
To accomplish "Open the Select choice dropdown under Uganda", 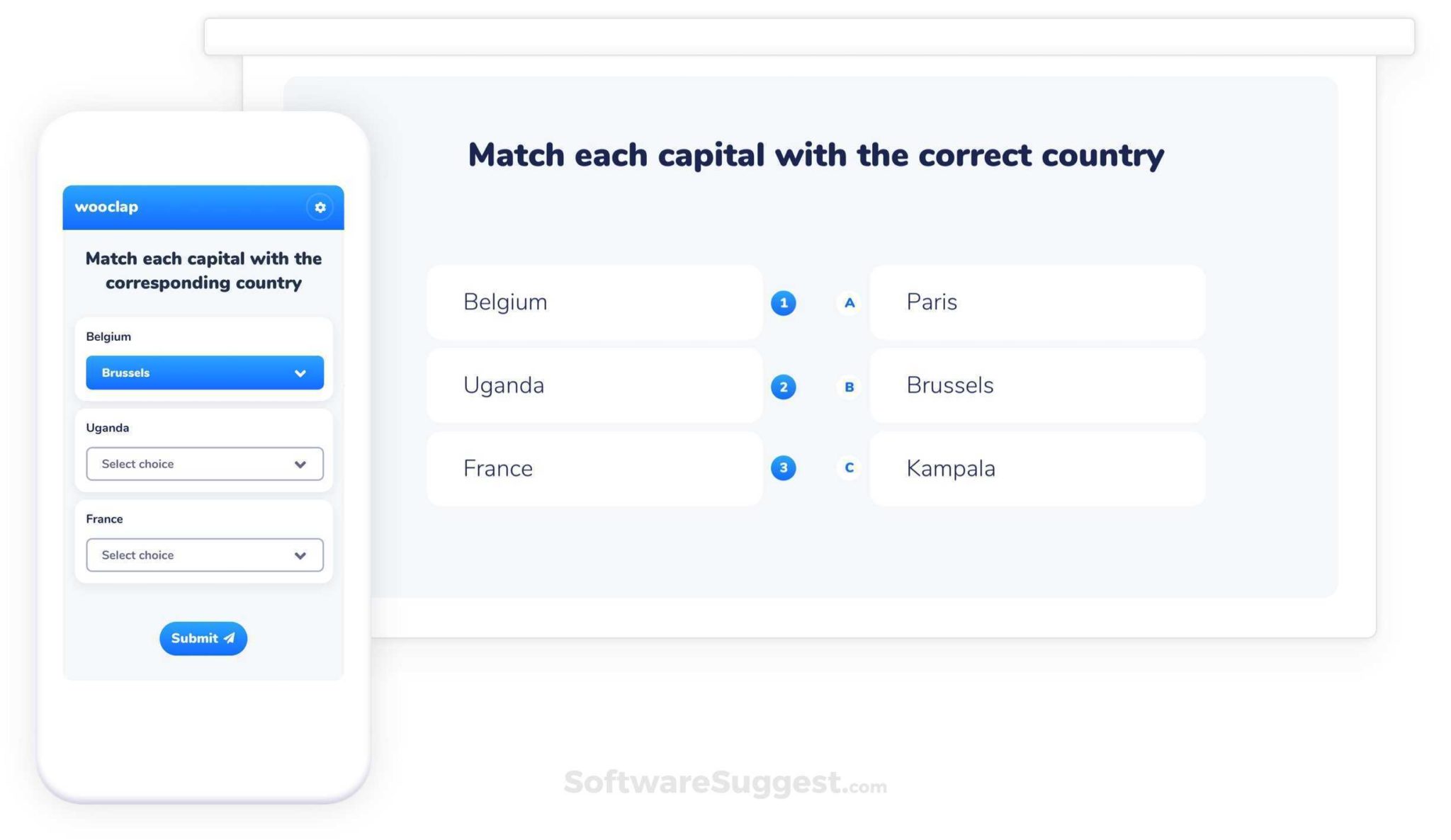I will point(204,464).
